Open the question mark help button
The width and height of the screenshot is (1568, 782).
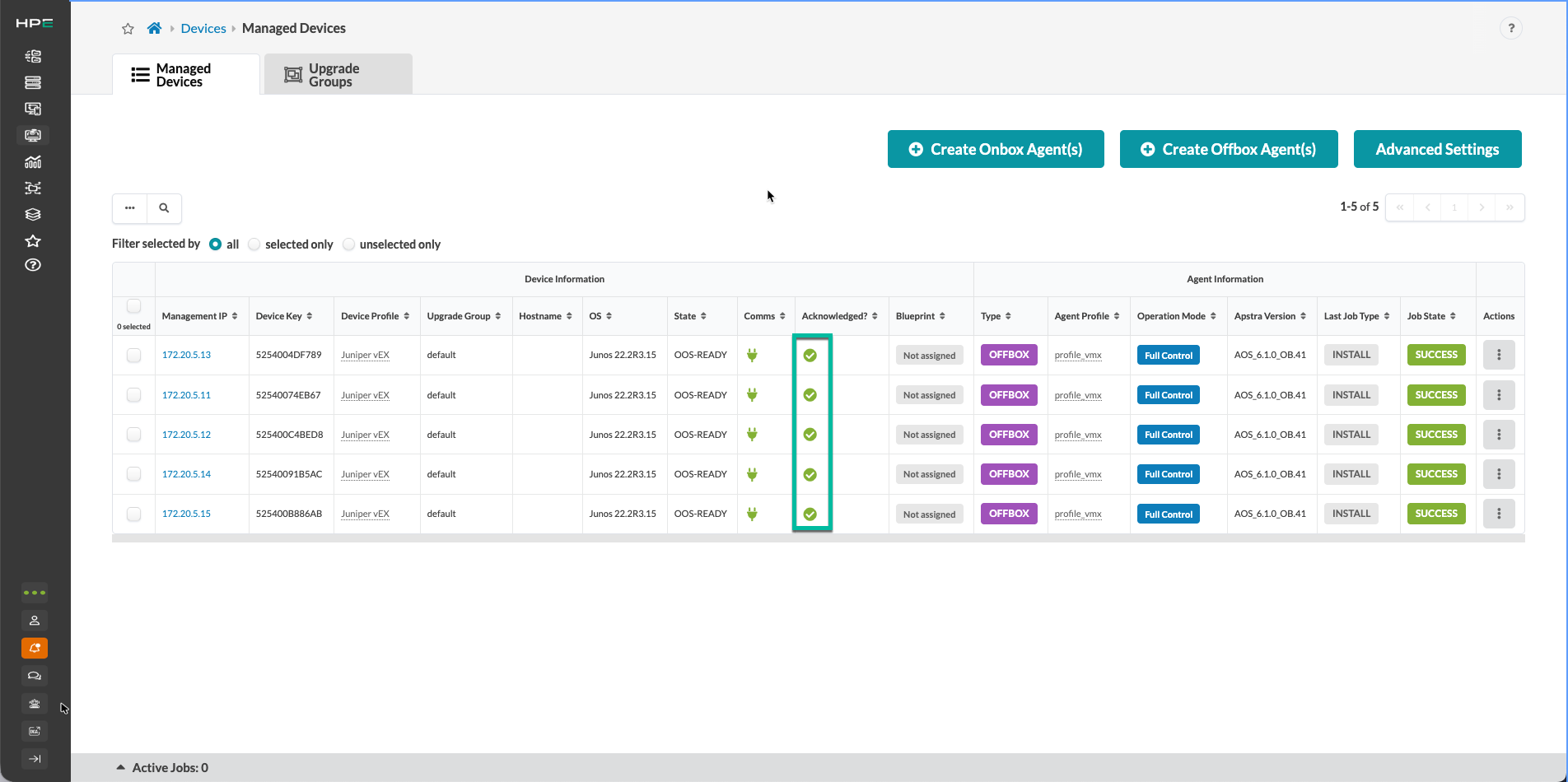(x=1511, y=28)
